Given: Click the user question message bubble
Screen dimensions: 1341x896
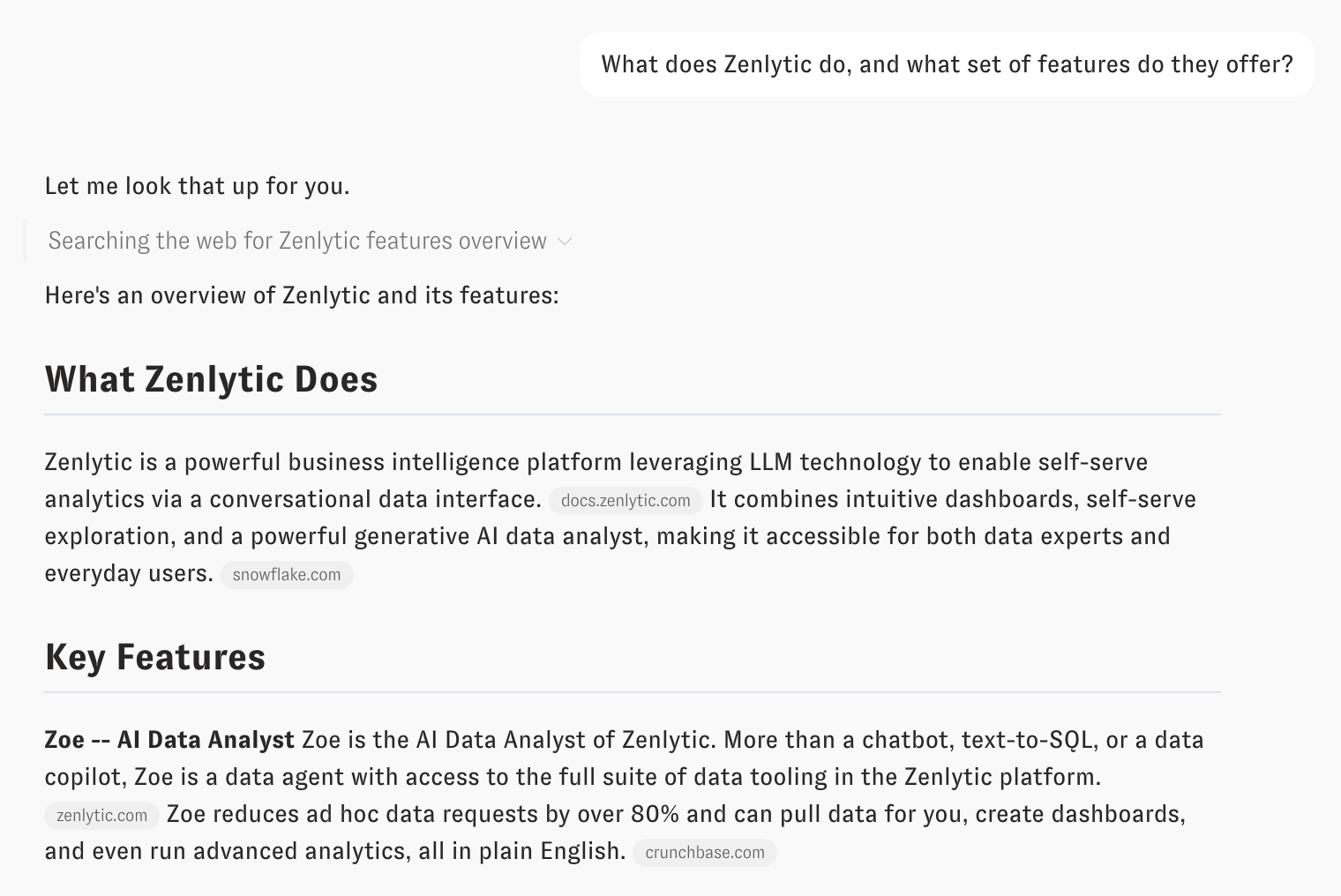Looking at the screenshot, I should tap(946, 64).
